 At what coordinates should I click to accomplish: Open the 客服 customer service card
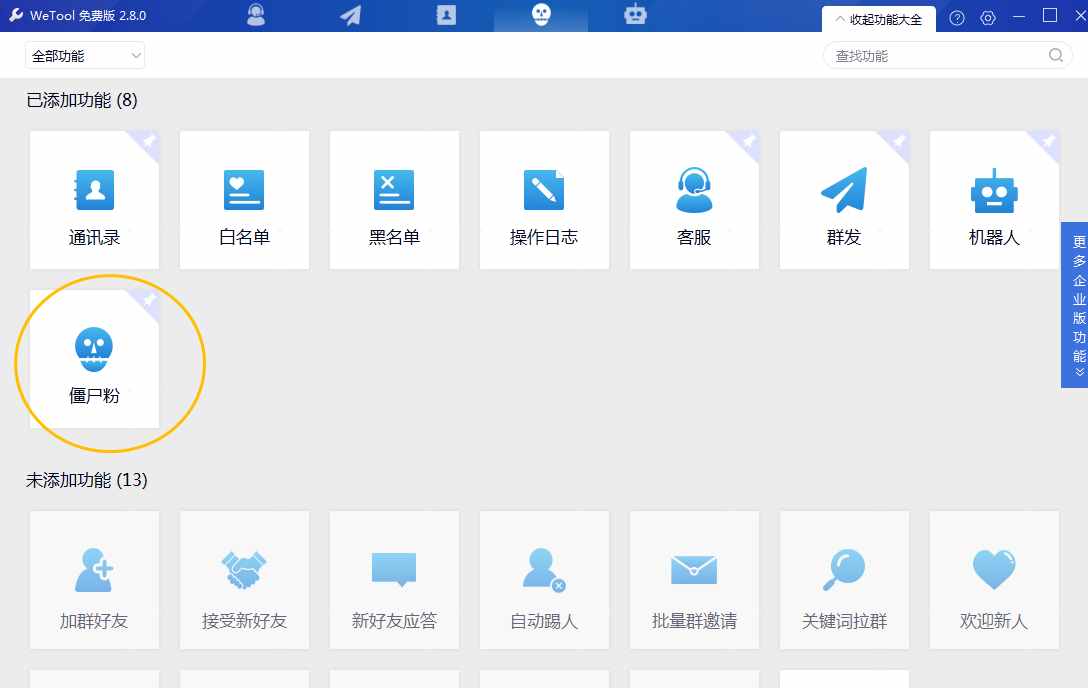[x=694, y=200]
